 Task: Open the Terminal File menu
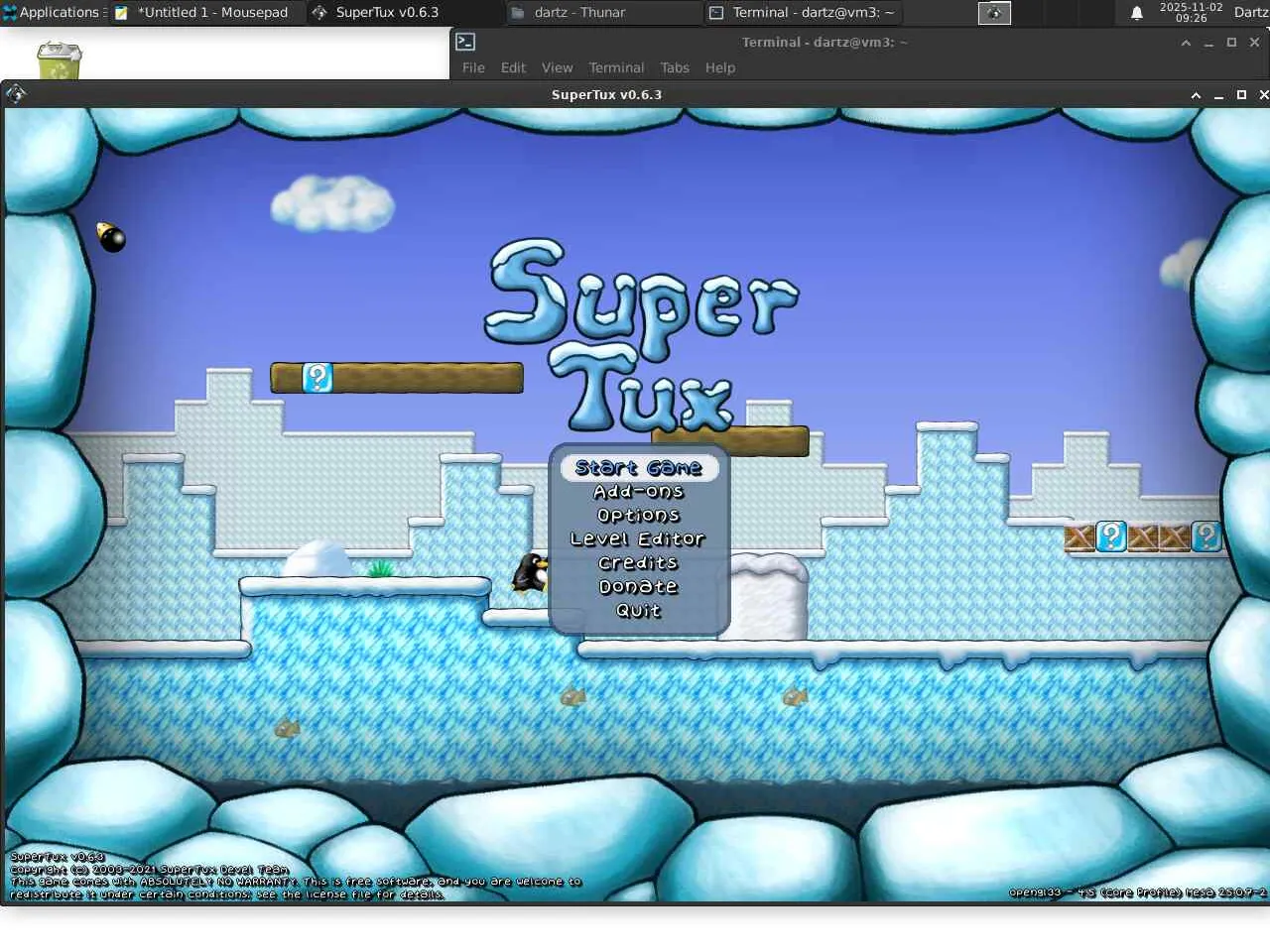pos(473,67)
